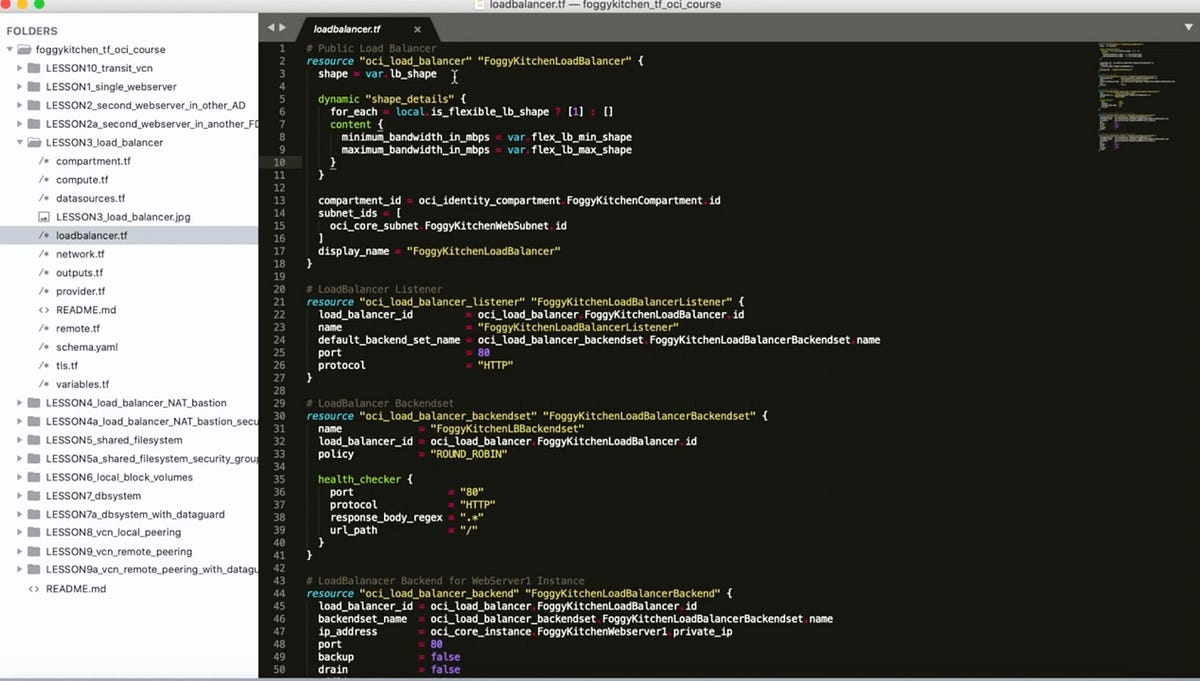Click the forward navigation arrow above the editor
The width and height of the screenshot is (1200, 681).
(283, 28)
